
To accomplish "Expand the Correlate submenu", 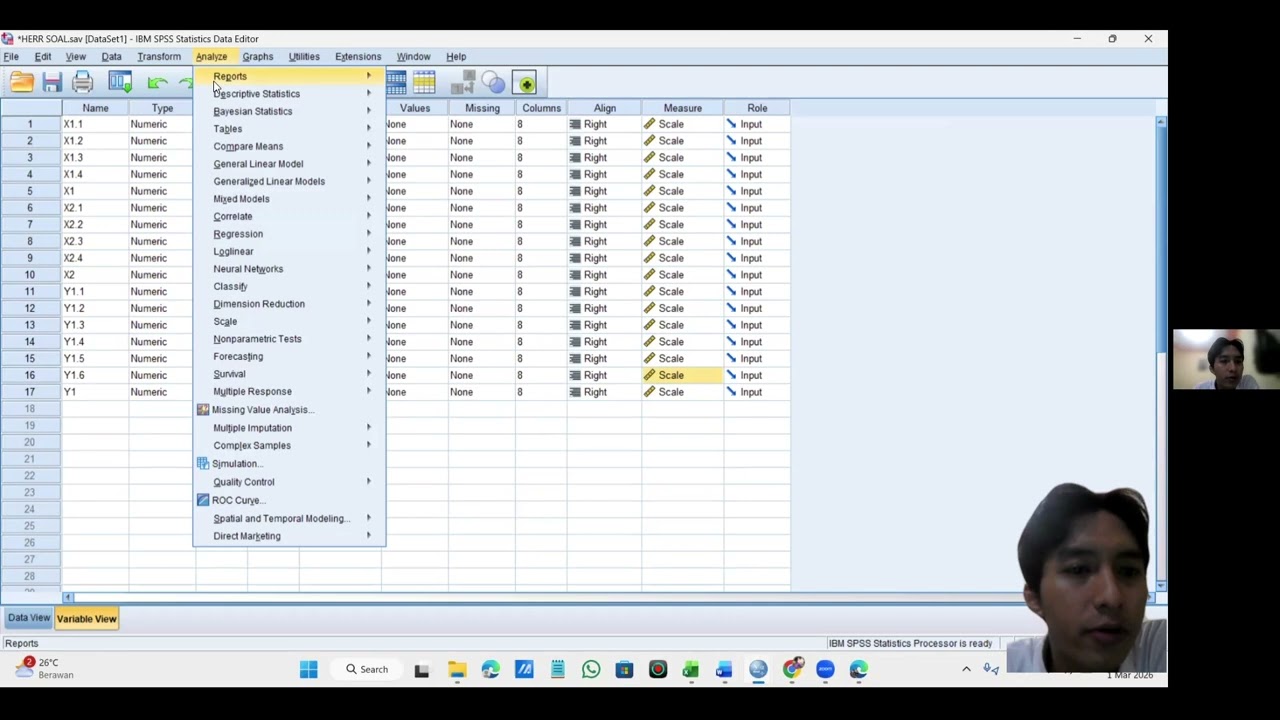I will point(289,216).
